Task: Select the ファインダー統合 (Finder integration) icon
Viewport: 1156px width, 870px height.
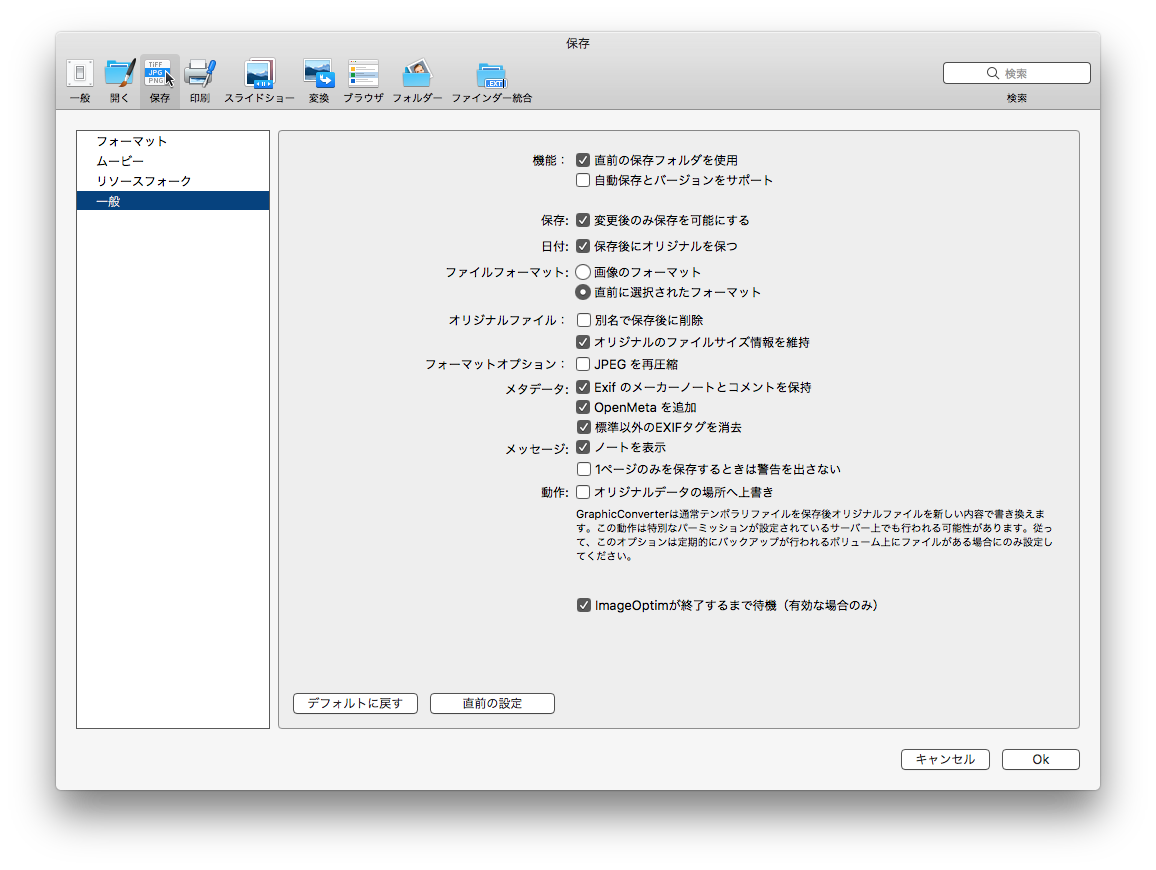Action: [x=490, y=76]
